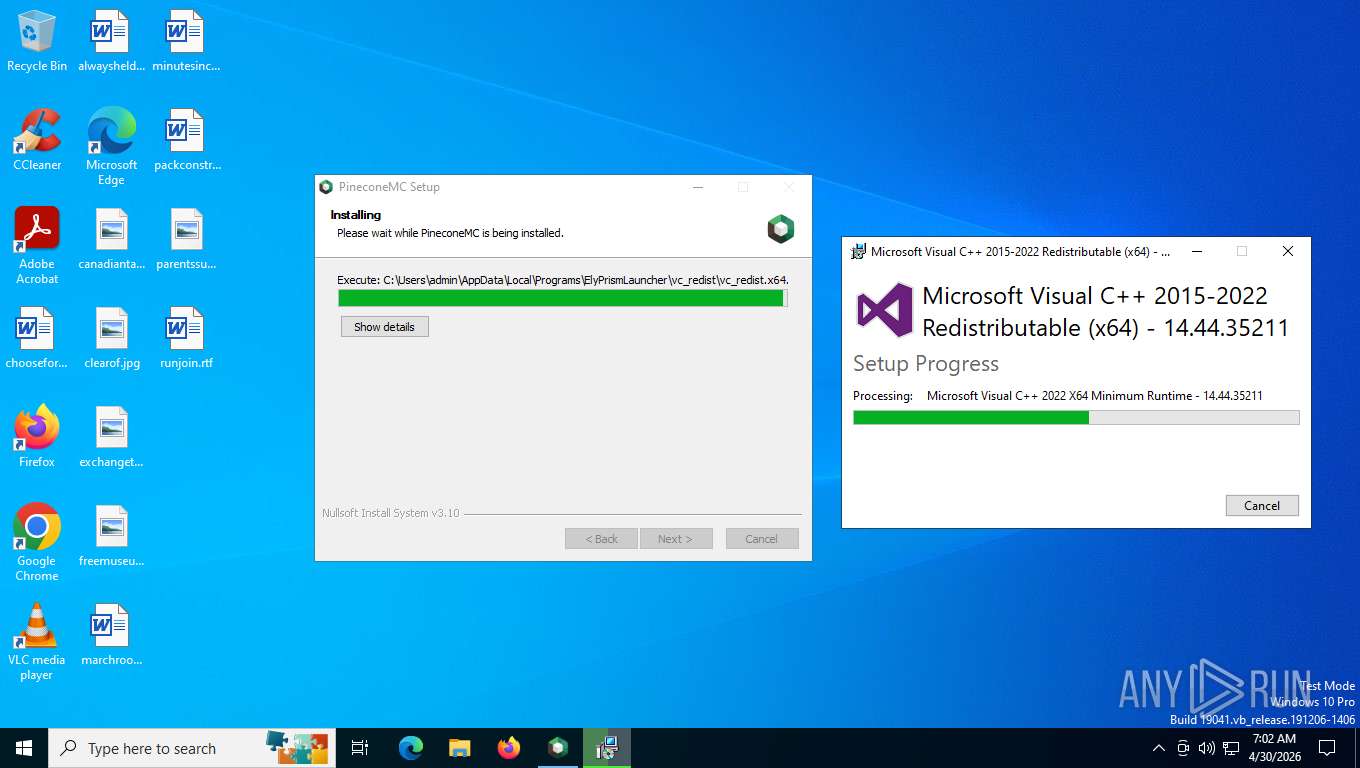
Task: Select the clearof.jpg image file
Action: pyautogui.click(x=111, y=338)
